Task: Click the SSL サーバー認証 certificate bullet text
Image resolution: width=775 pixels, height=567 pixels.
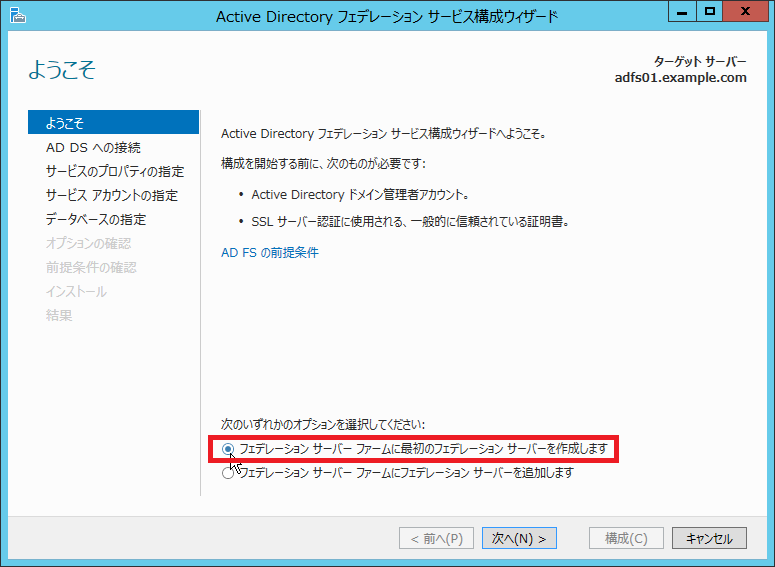Action: [x=410, y=221]
